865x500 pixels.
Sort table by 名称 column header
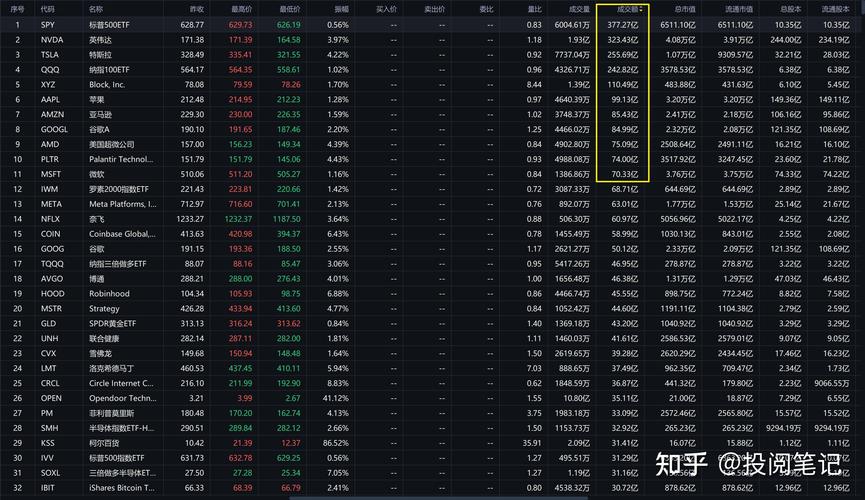pyautogui.click(x=96, y=9)
